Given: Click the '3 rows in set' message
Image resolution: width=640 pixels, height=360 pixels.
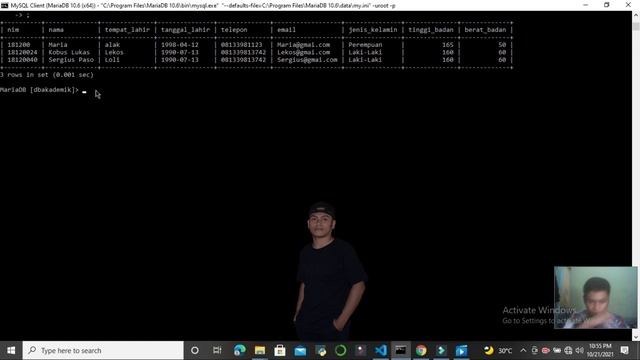Looking at the screenshot, I should 47,75.
